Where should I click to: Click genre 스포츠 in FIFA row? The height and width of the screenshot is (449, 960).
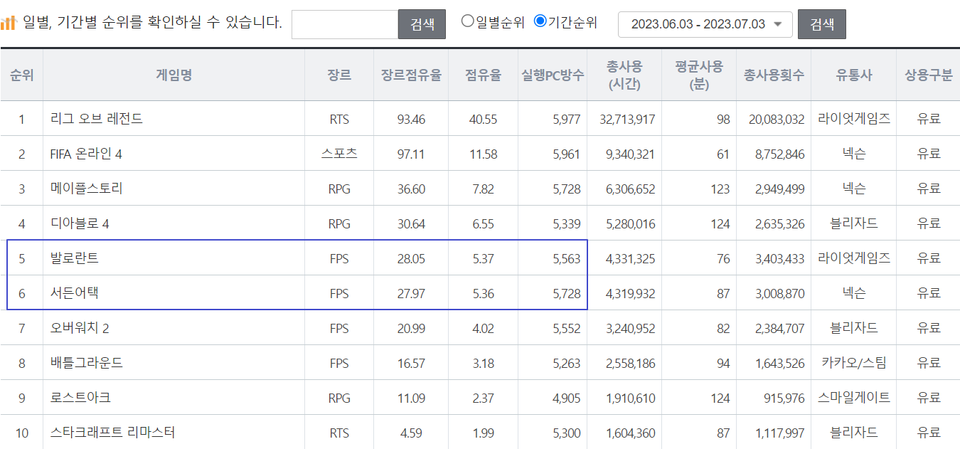tap(339, 154)
